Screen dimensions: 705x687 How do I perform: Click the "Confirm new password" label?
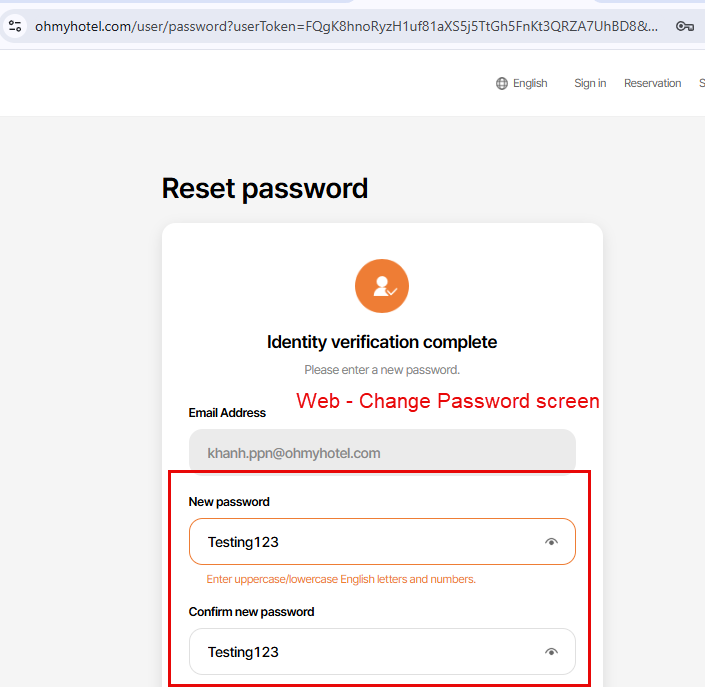[x=251, y=612]
